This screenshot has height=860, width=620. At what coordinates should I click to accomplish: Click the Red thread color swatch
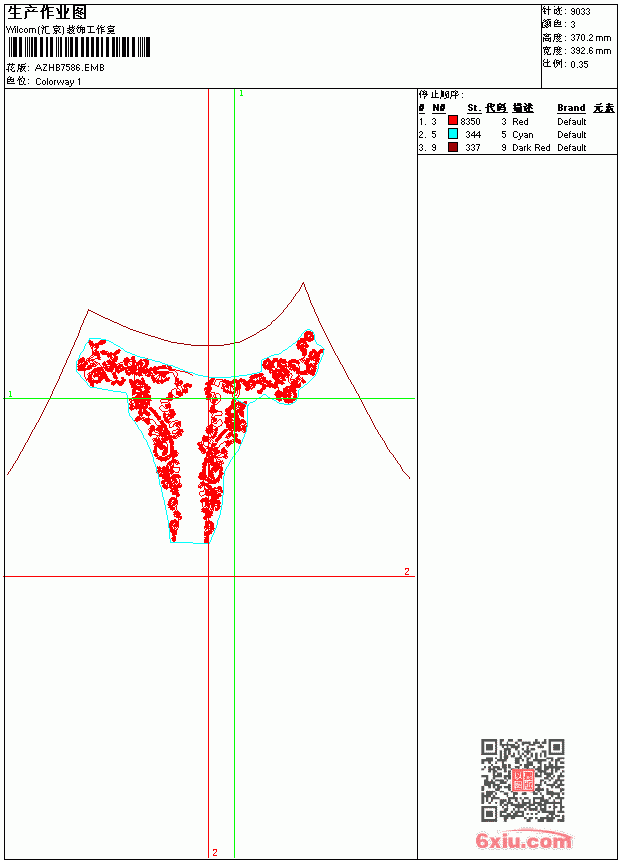coord(453,121)
